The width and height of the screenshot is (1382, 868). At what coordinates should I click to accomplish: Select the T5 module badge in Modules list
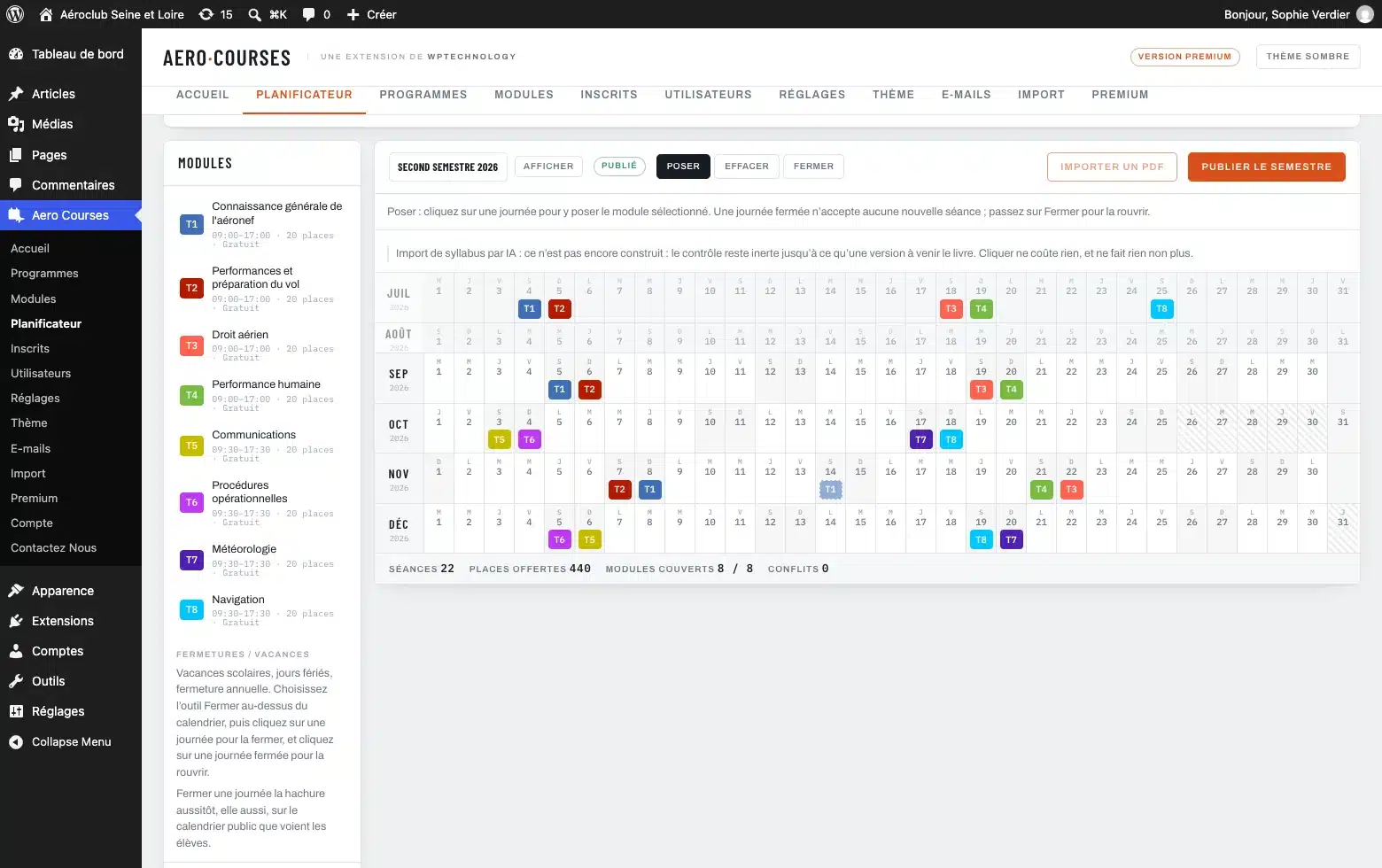(x=191, y=446)
